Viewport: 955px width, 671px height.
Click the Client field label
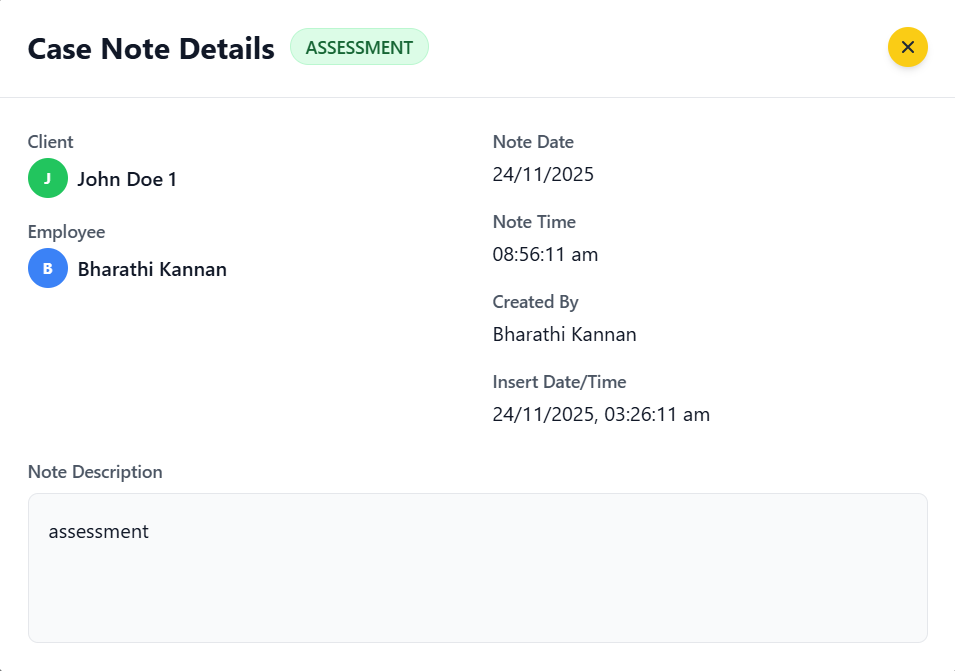point(51,142)
